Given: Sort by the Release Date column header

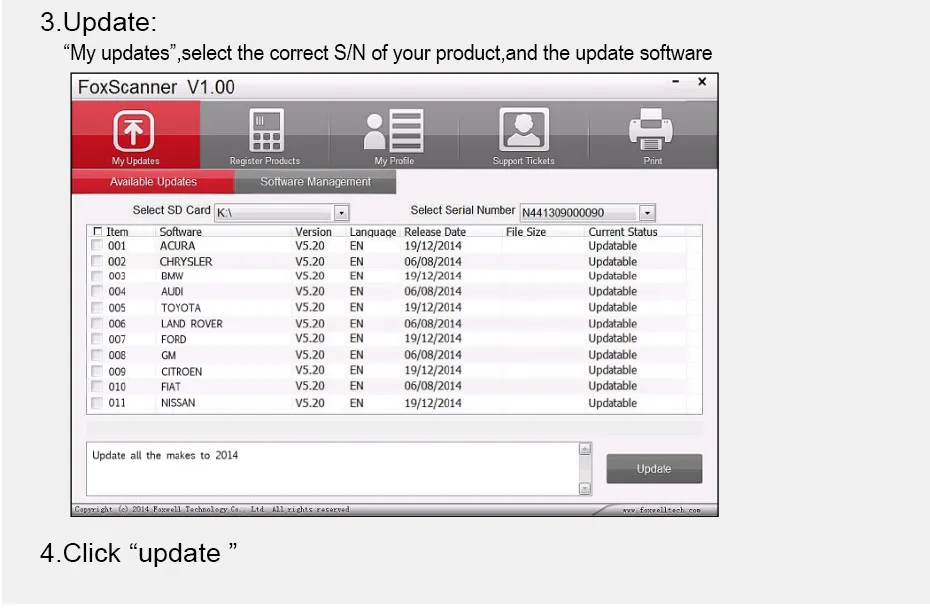Looking at the screenshot, I should (435, 232).
